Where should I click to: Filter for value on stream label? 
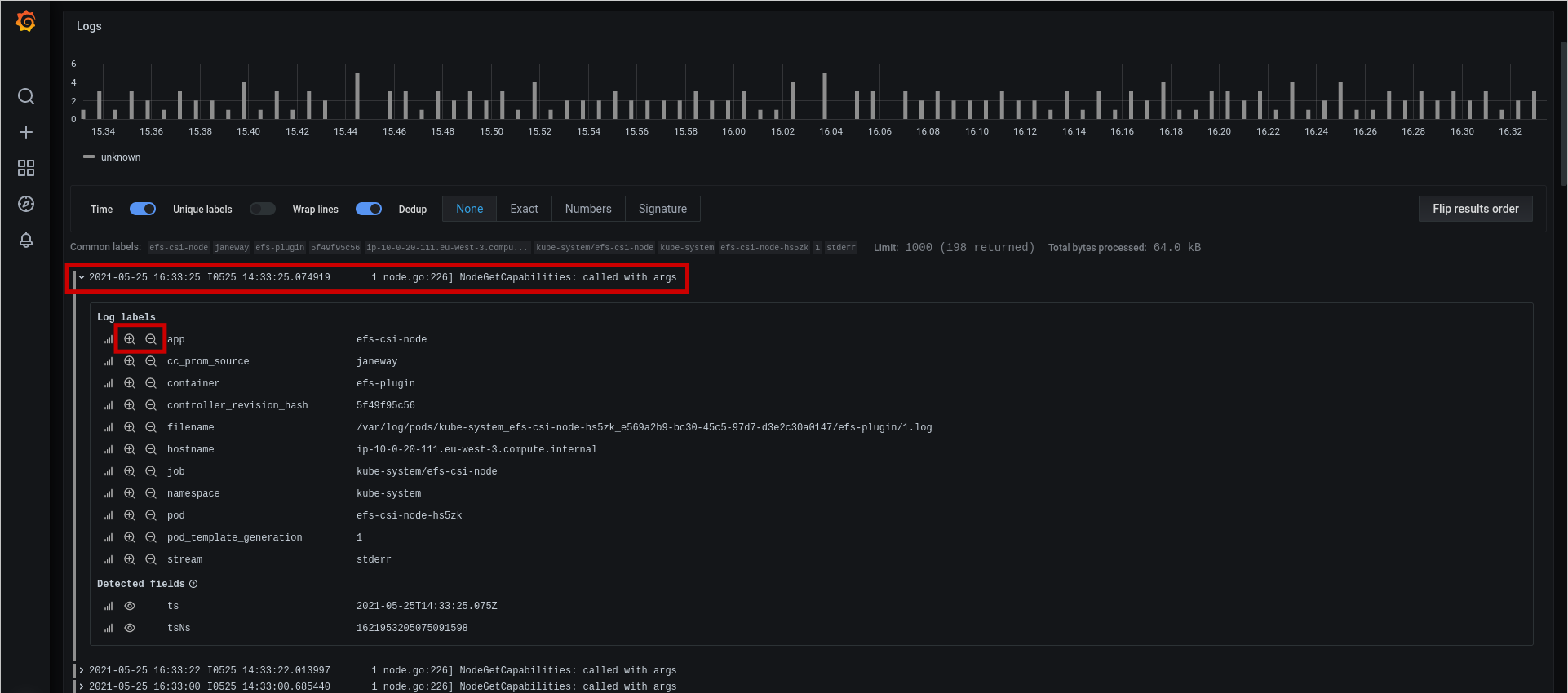click(x=130, y=559)
